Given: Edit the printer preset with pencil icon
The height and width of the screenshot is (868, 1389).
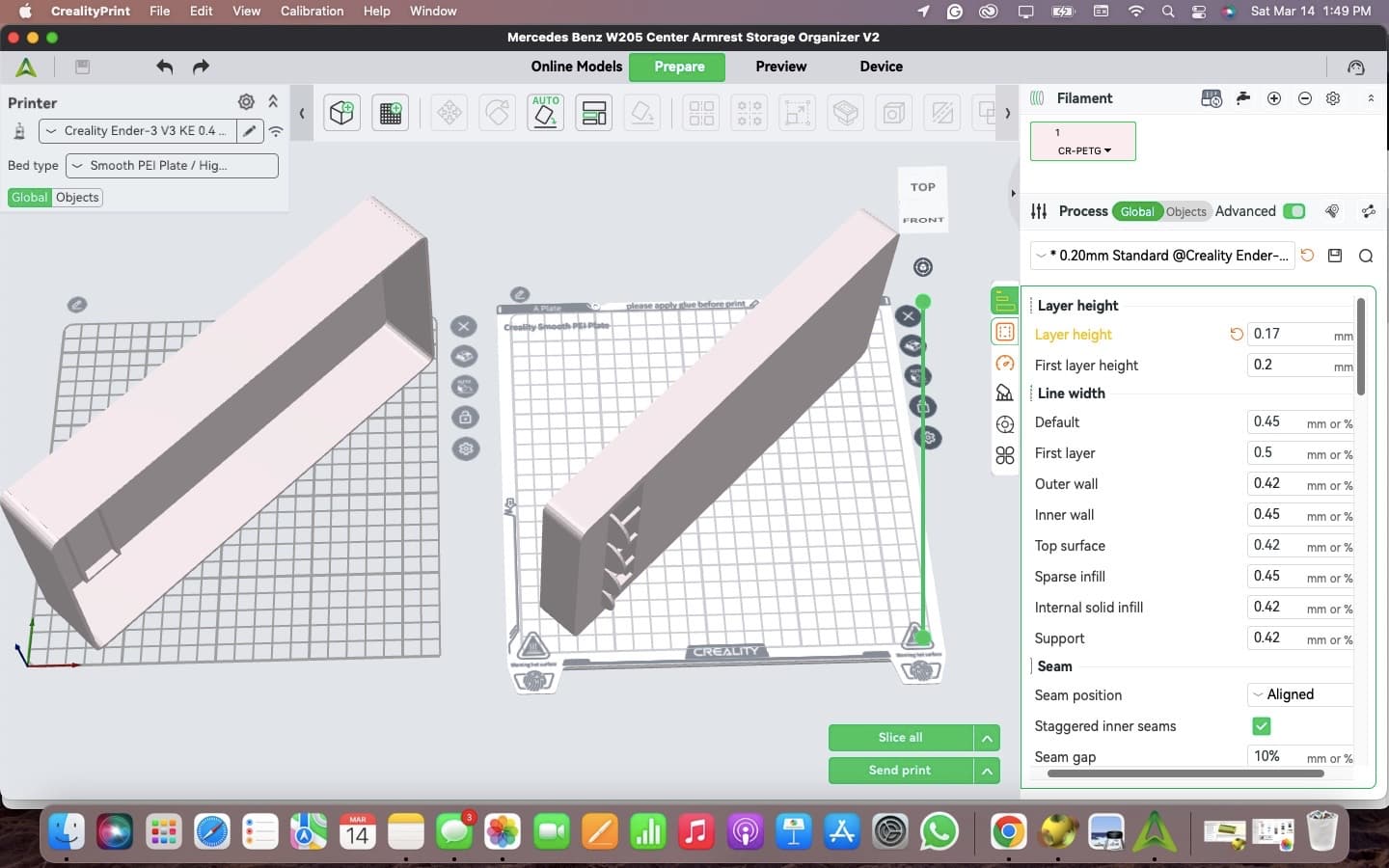Looking at the screenshot, I should pos(250,131).
